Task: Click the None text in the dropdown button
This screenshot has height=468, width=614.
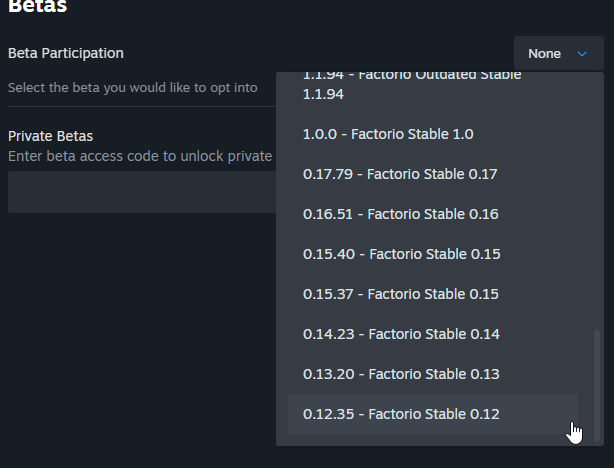Action: (x=544, y=54)
